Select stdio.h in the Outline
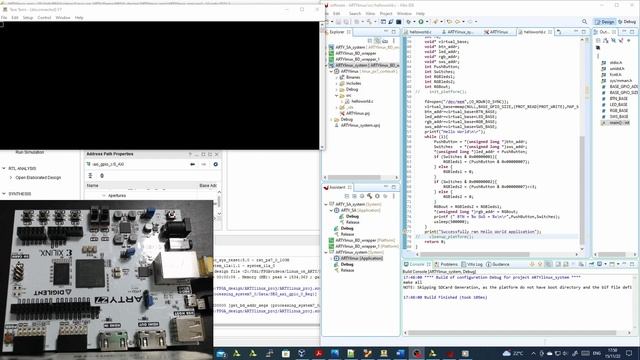Screen dimensions: 640x360 point(616,63)
